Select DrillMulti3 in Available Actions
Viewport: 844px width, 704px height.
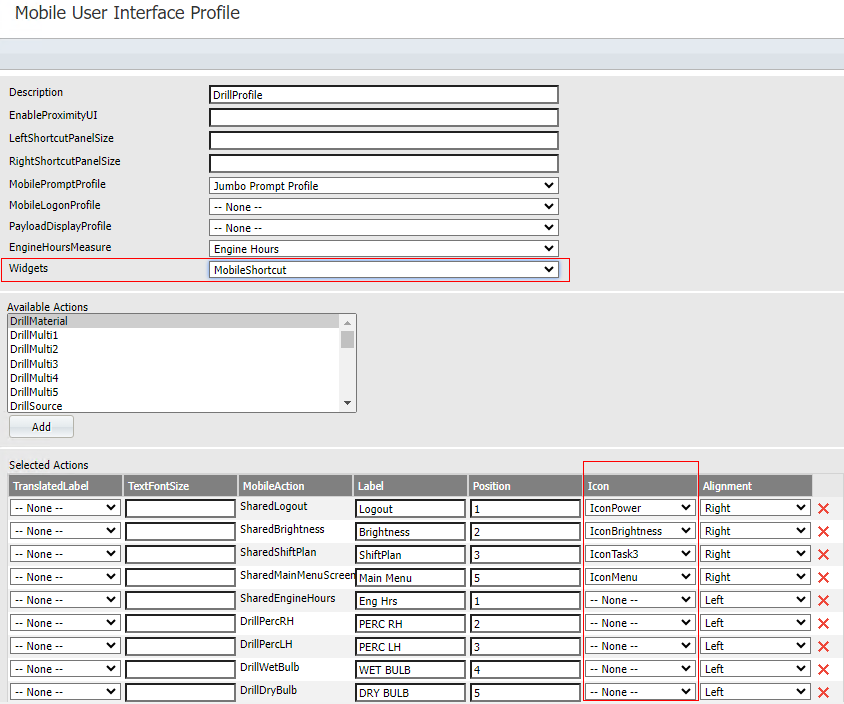pos(34,364)
